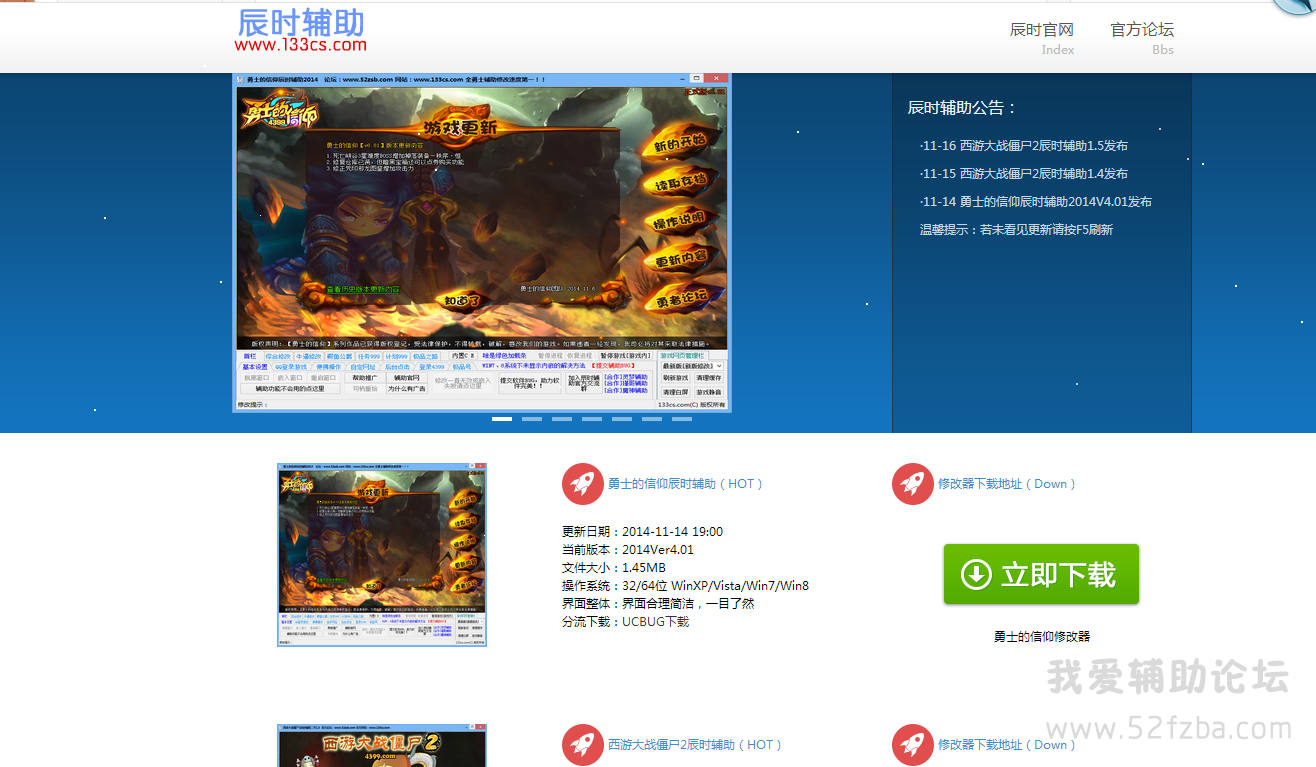Click the www.133cs.com URL under the logo
The height and width of the screenshot is (767, 1316).
coord(301,45)
